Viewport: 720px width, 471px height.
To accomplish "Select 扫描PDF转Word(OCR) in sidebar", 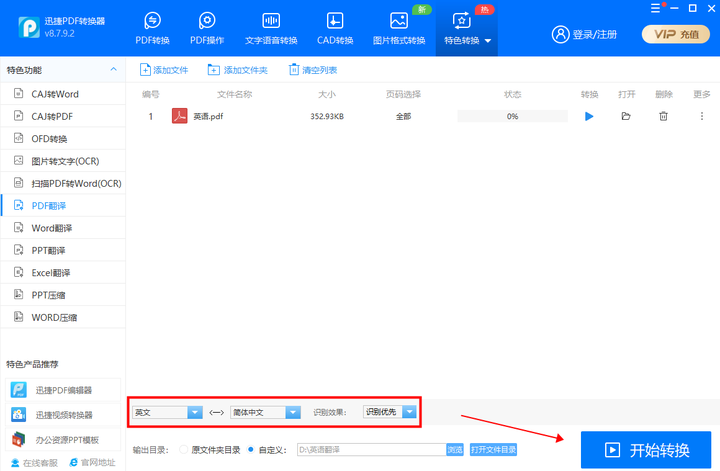I will pyautogui.click(x=63, y=183).
